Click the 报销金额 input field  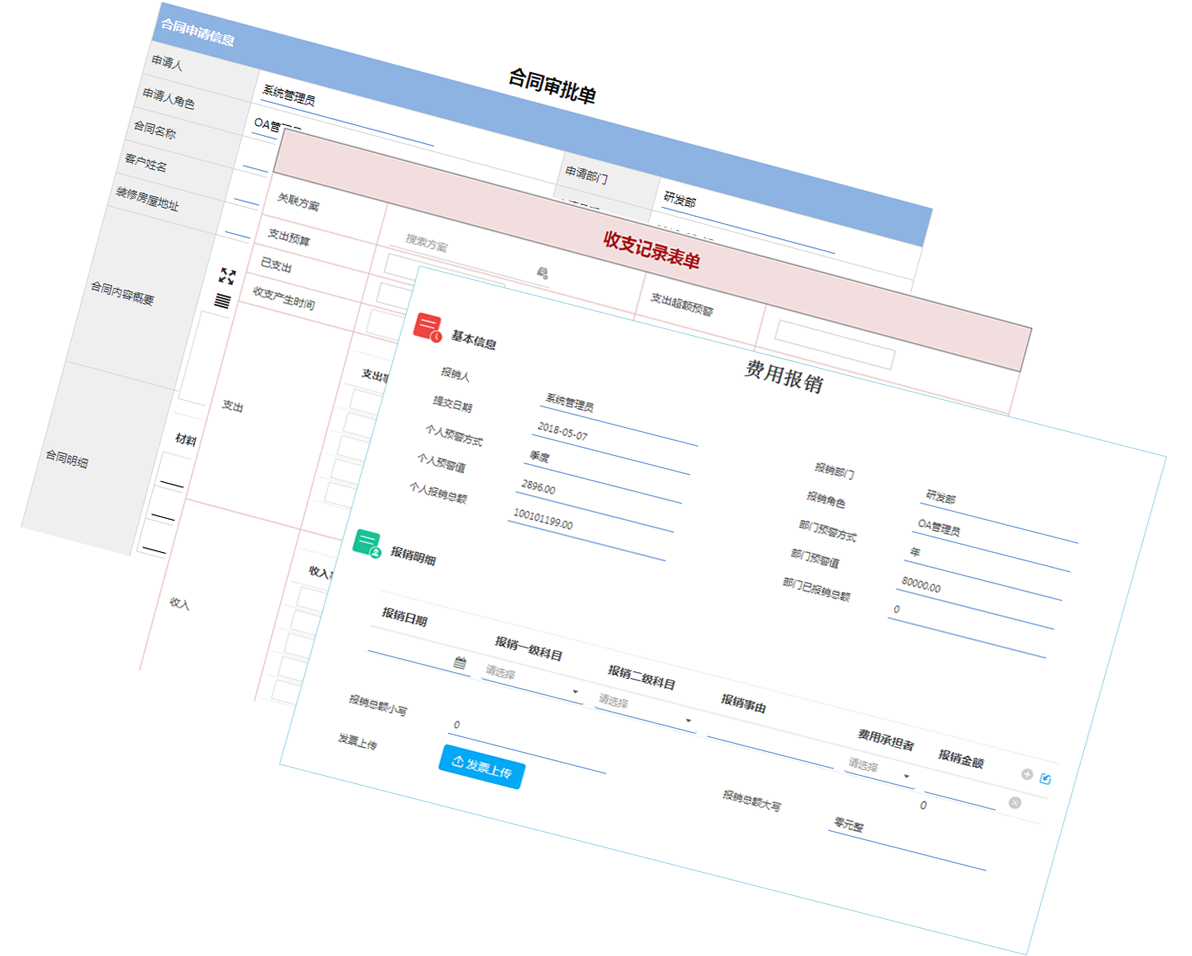(x=961, y=794)
